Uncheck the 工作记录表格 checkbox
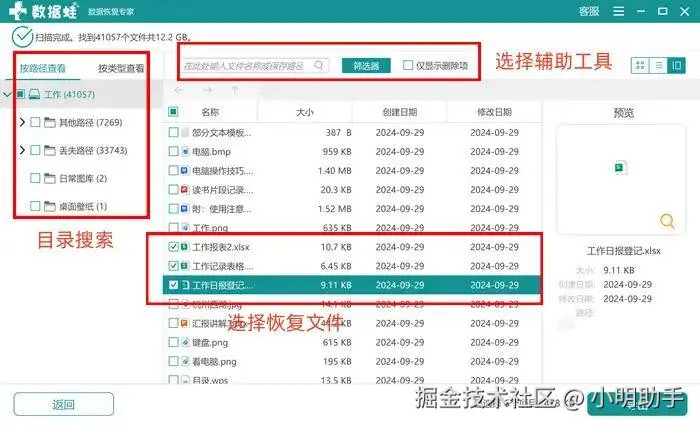This screenshot has width=700, height=426. click(x=173, y=266)
